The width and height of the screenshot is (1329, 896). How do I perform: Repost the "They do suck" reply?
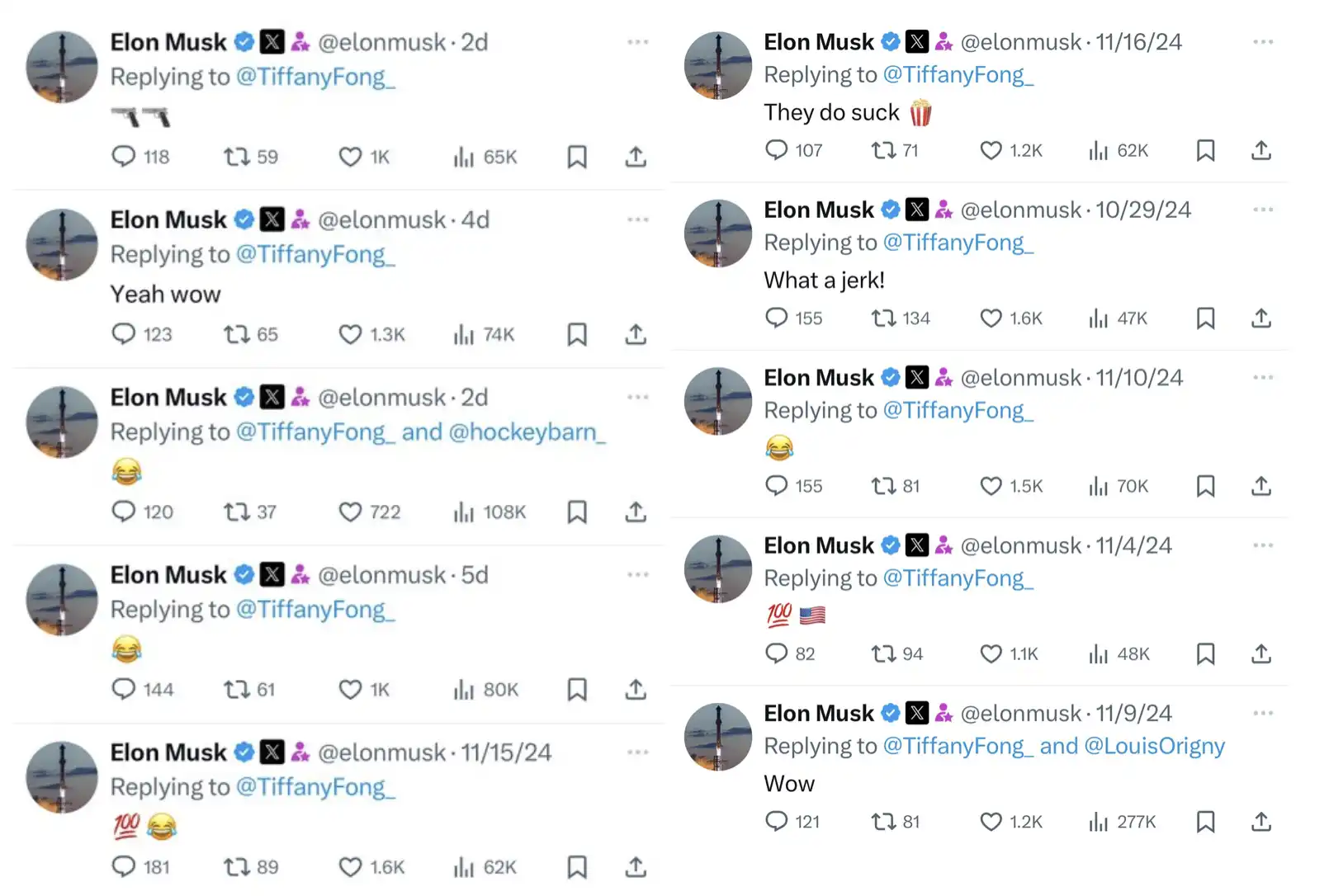coord(883,150)
